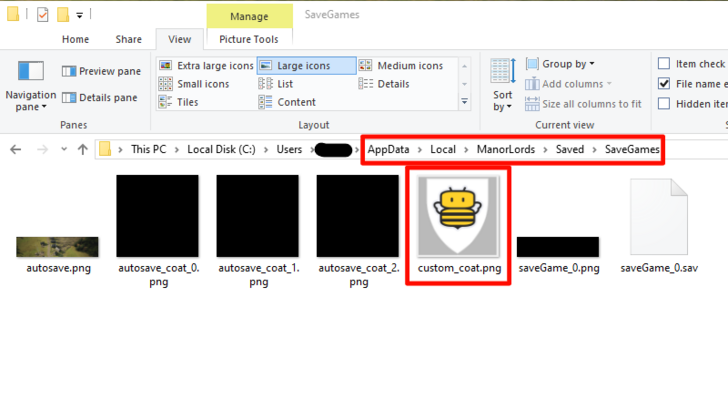Switch to the Share ribbon tab
This screenshot has width=728, height=410.
(x=129, y=39)
